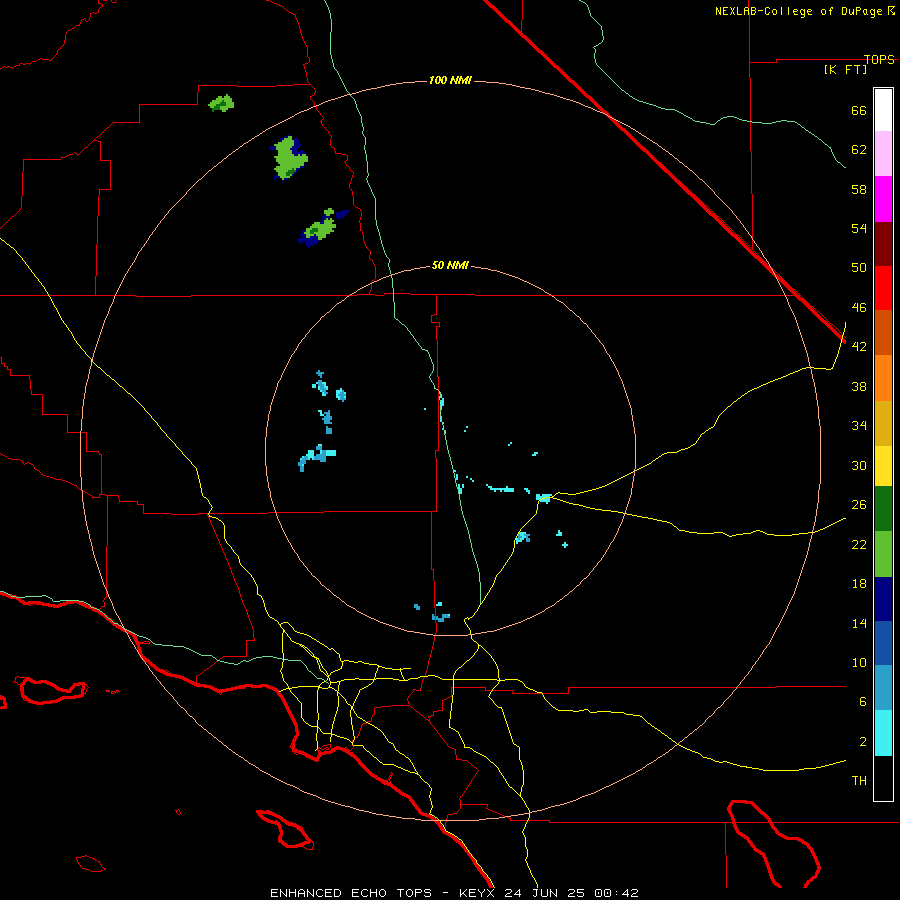Click the orange 38-42 kft legend swatch
900x900 pixels.
883,378
